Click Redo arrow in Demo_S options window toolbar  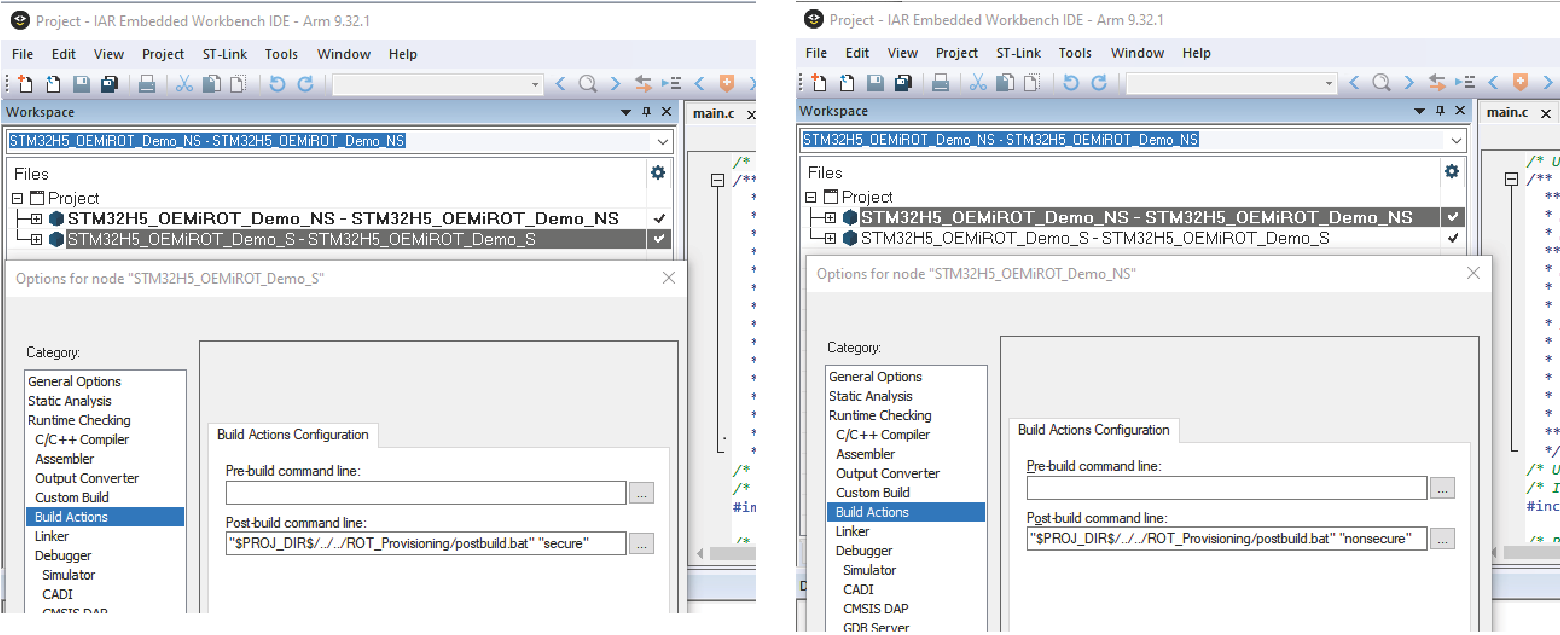point(305,84)
